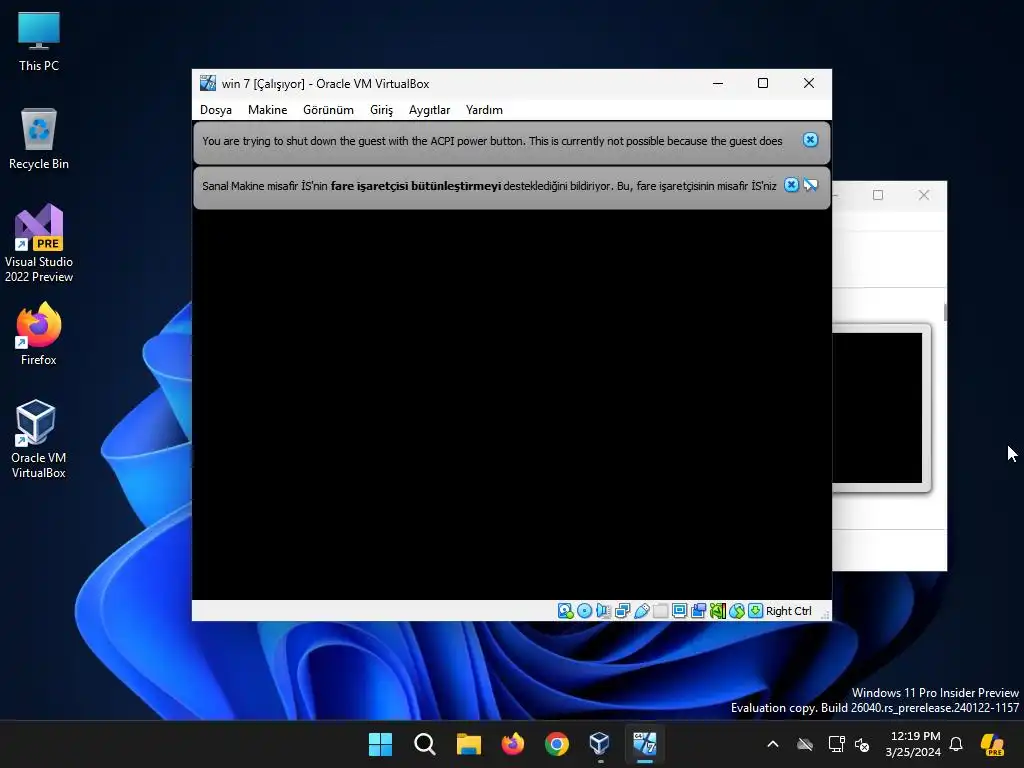The width and height of the screenshot is (1024, 768).
Task: Click the optical disk status icon
Action: (584, 611)
